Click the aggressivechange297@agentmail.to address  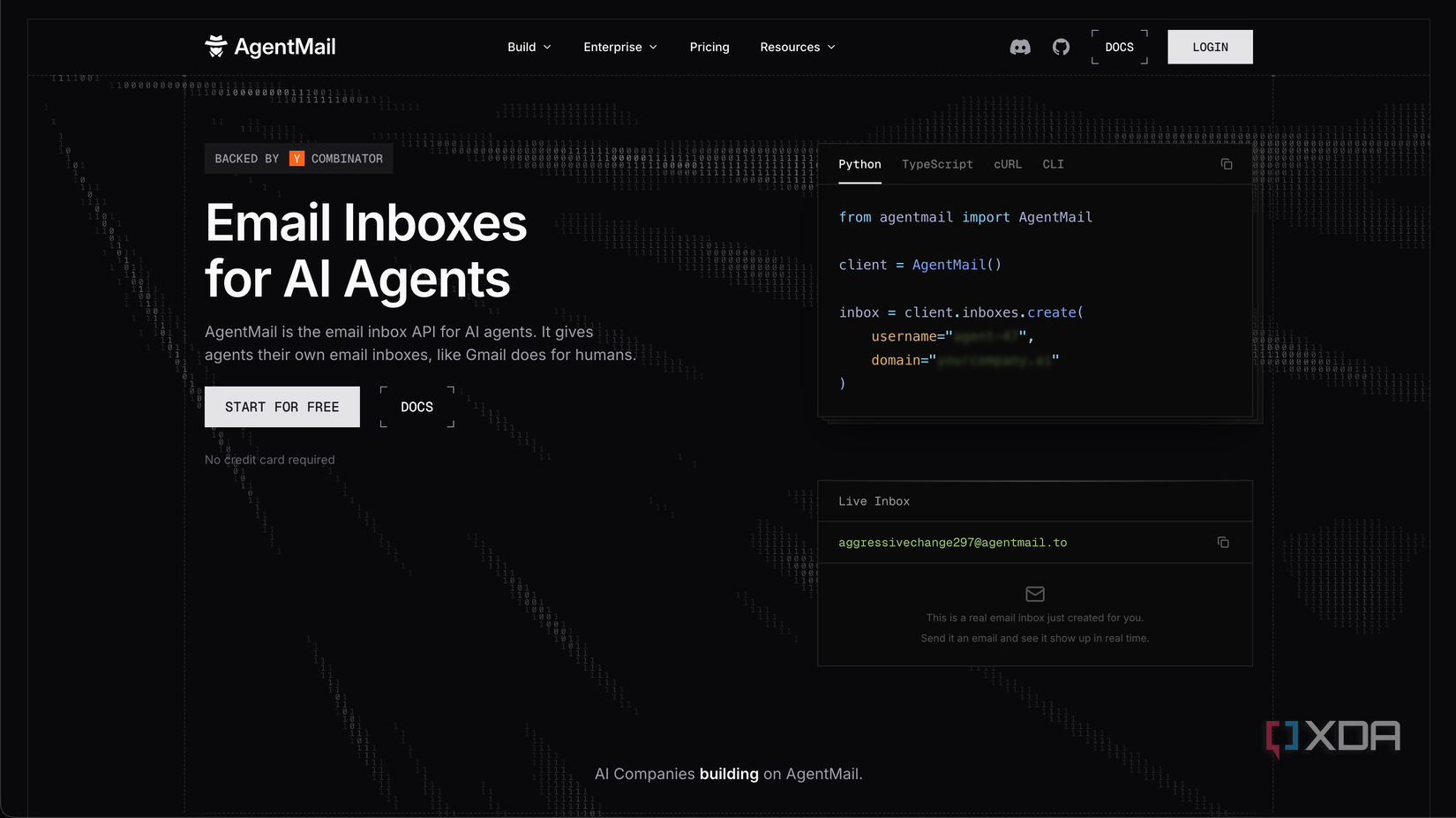pos(952,543)
